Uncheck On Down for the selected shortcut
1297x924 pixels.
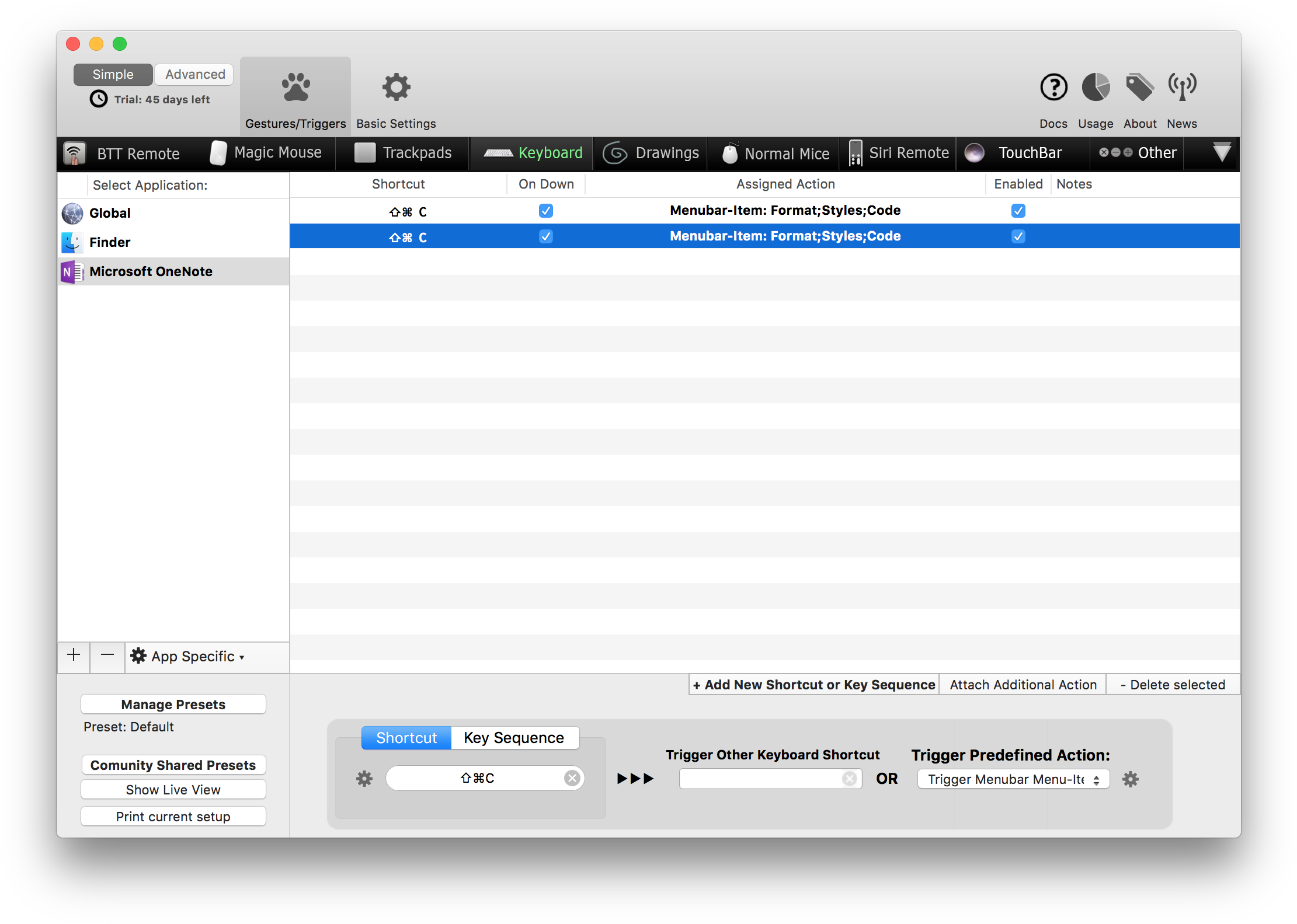coord(546,236)
